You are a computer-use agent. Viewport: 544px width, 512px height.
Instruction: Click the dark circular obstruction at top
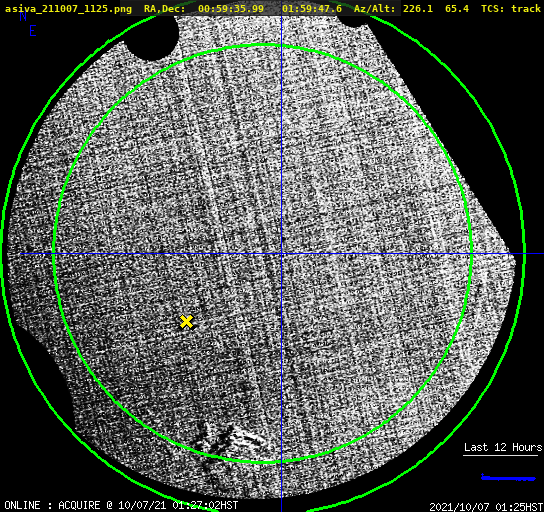152,37
